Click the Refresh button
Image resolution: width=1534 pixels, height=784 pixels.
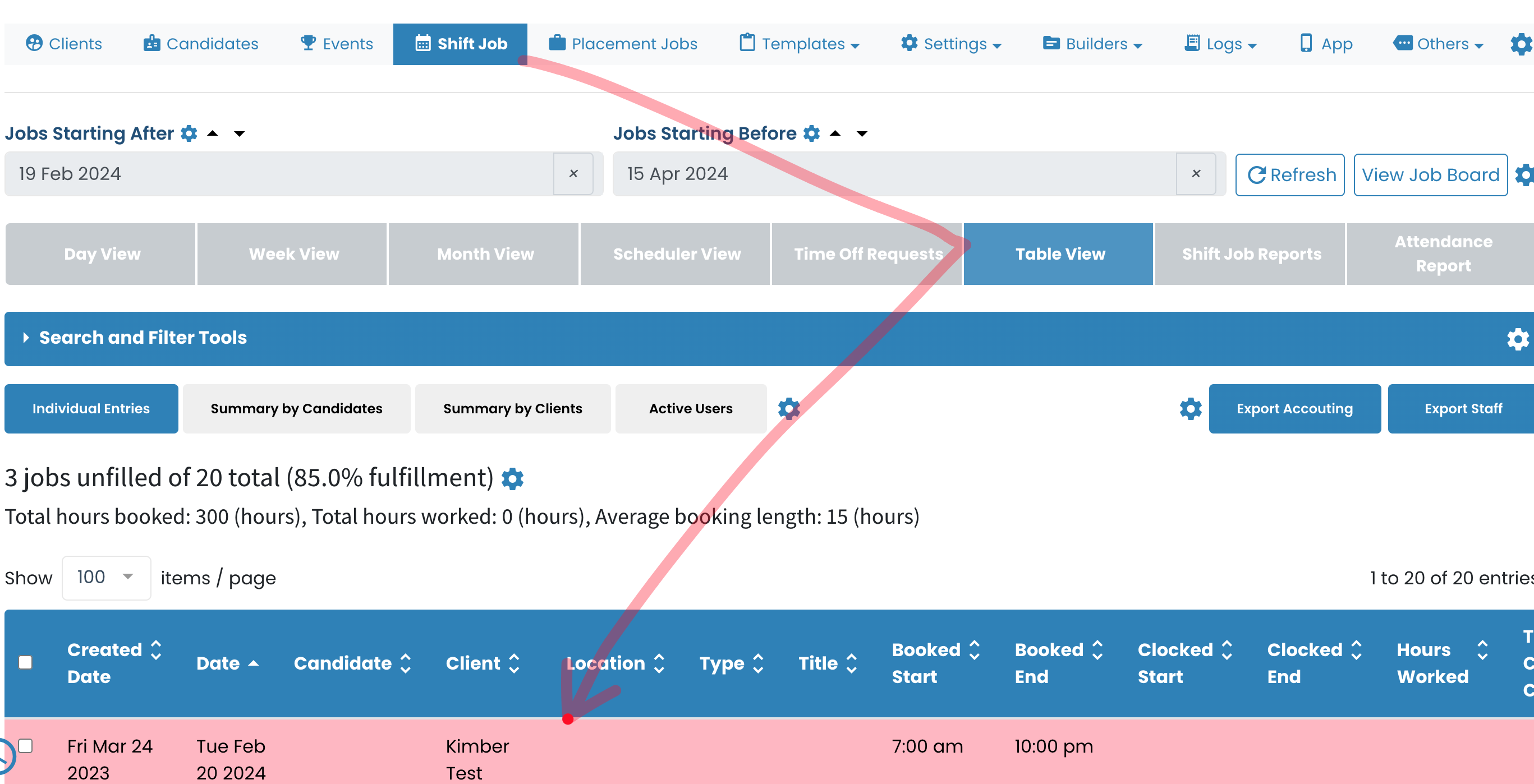1290,175
